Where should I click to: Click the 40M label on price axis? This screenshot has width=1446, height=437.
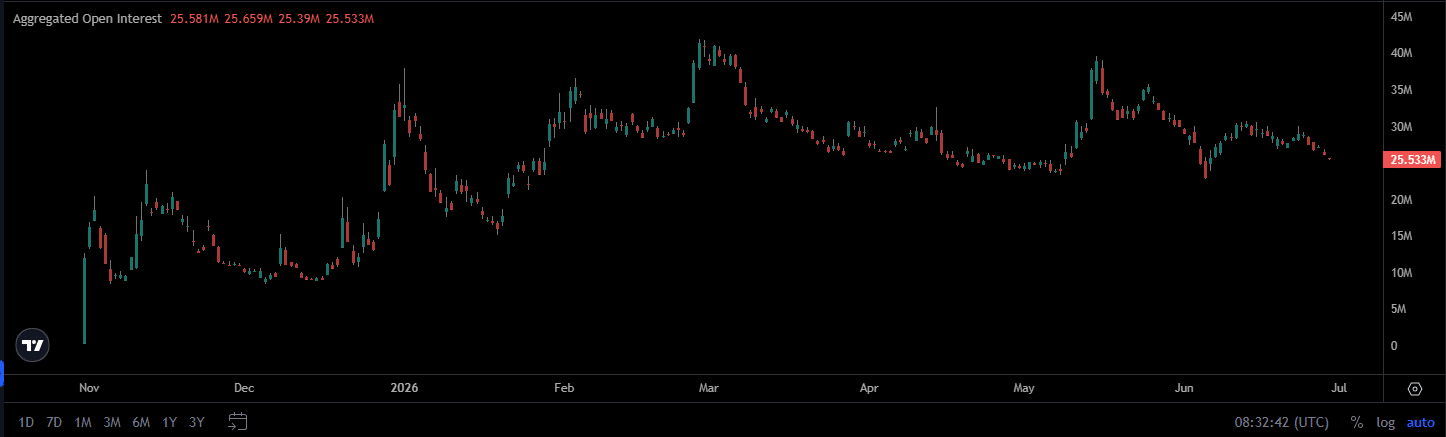(1401, 53)
